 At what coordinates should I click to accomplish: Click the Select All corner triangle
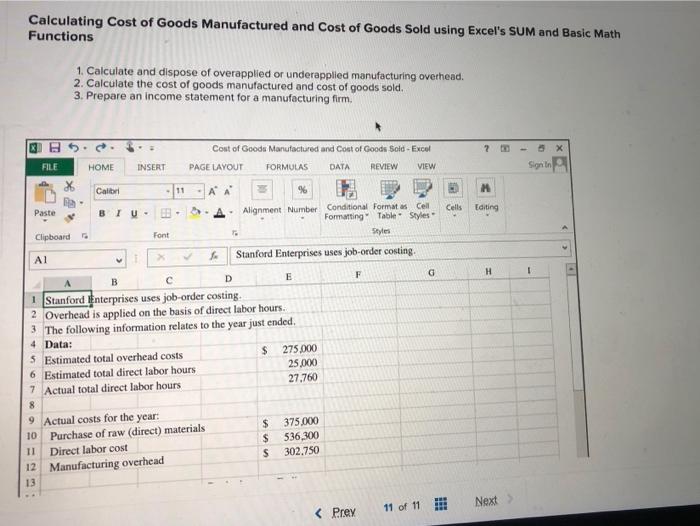(x=36, y=284)
